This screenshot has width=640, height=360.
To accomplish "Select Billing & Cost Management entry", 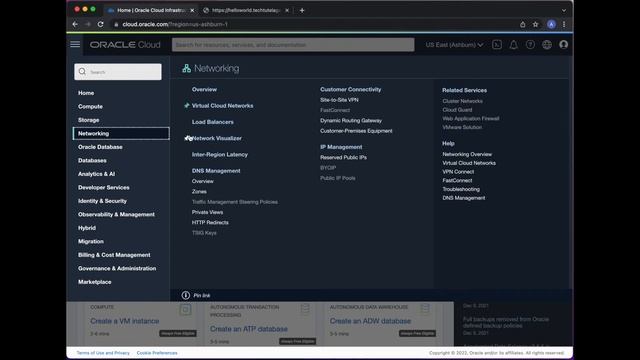I will click(x=114, y=255).
